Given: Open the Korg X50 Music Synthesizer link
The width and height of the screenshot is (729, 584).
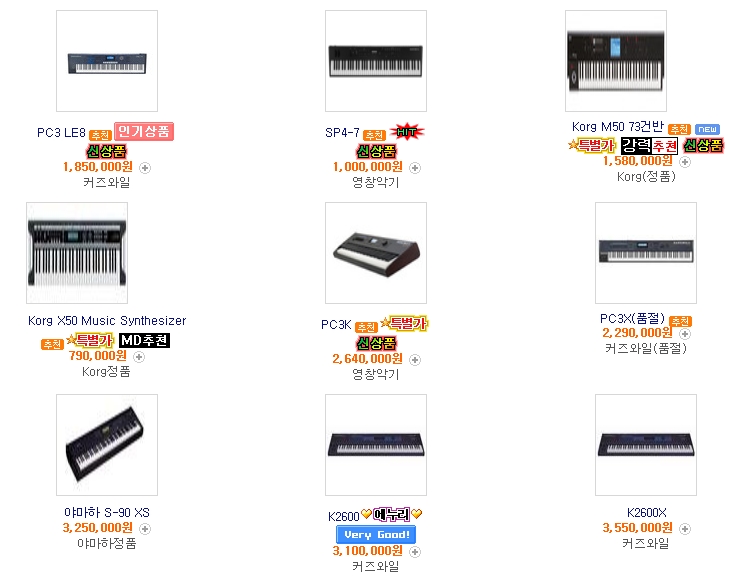Looking at the screenshot, I should (x=107, y=321).
